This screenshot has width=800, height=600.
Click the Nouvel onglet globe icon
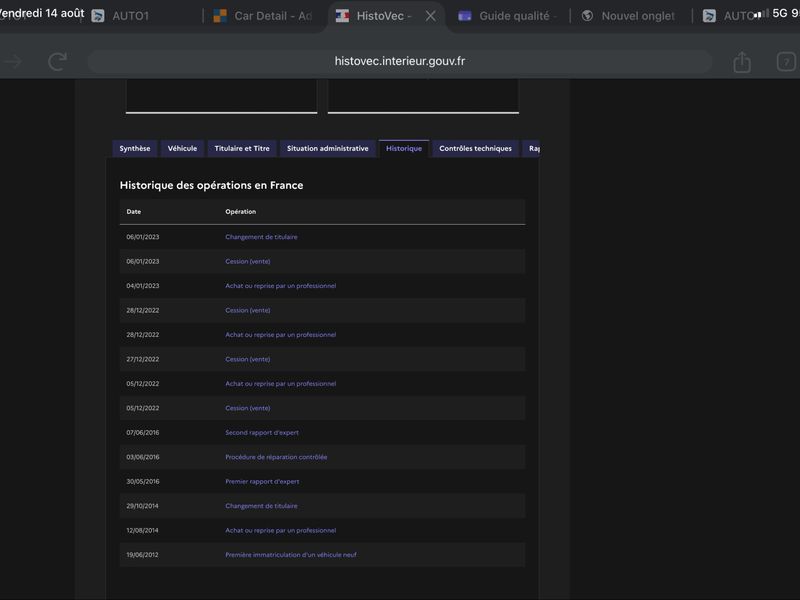(587, 16)
